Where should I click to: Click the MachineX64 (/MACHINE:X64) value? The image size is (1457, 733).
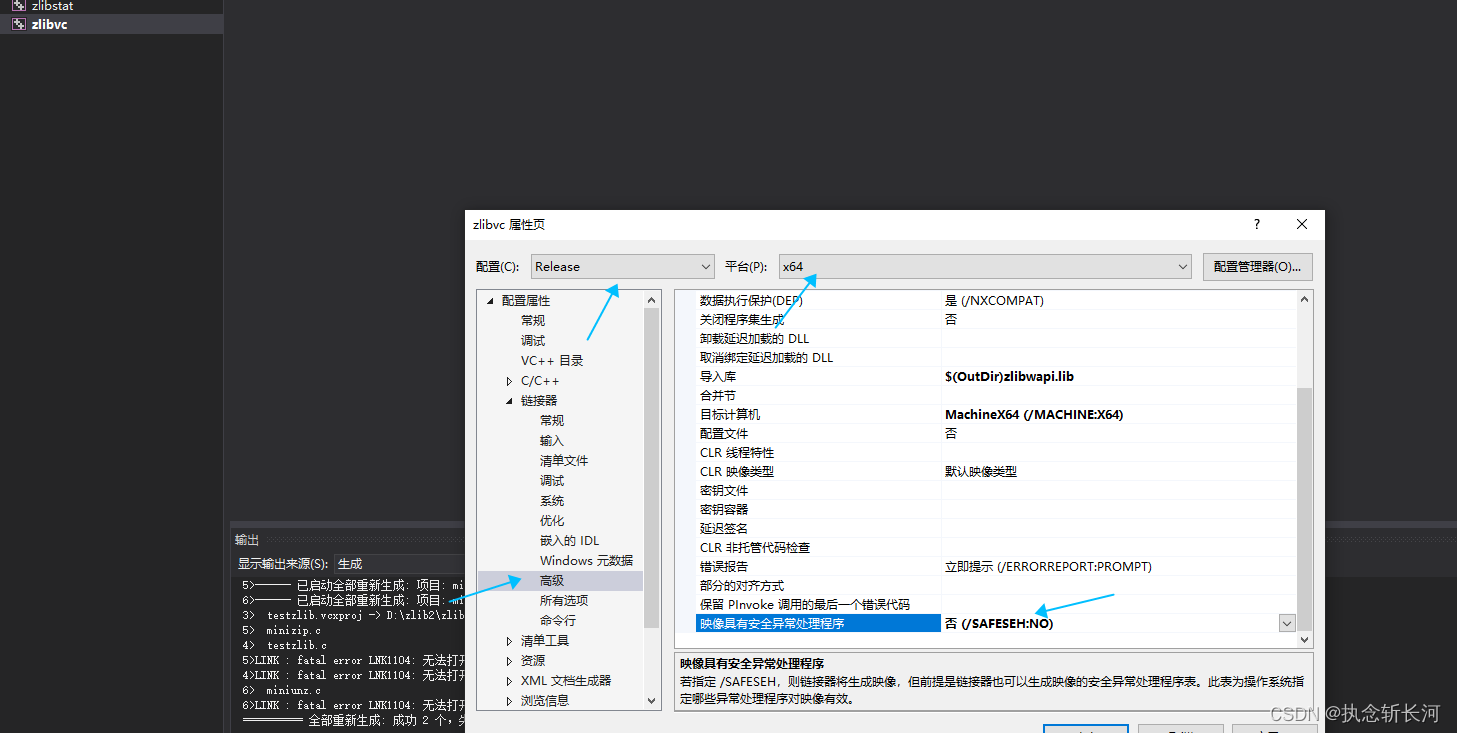pyautogui.click(x=1034, y=414)
